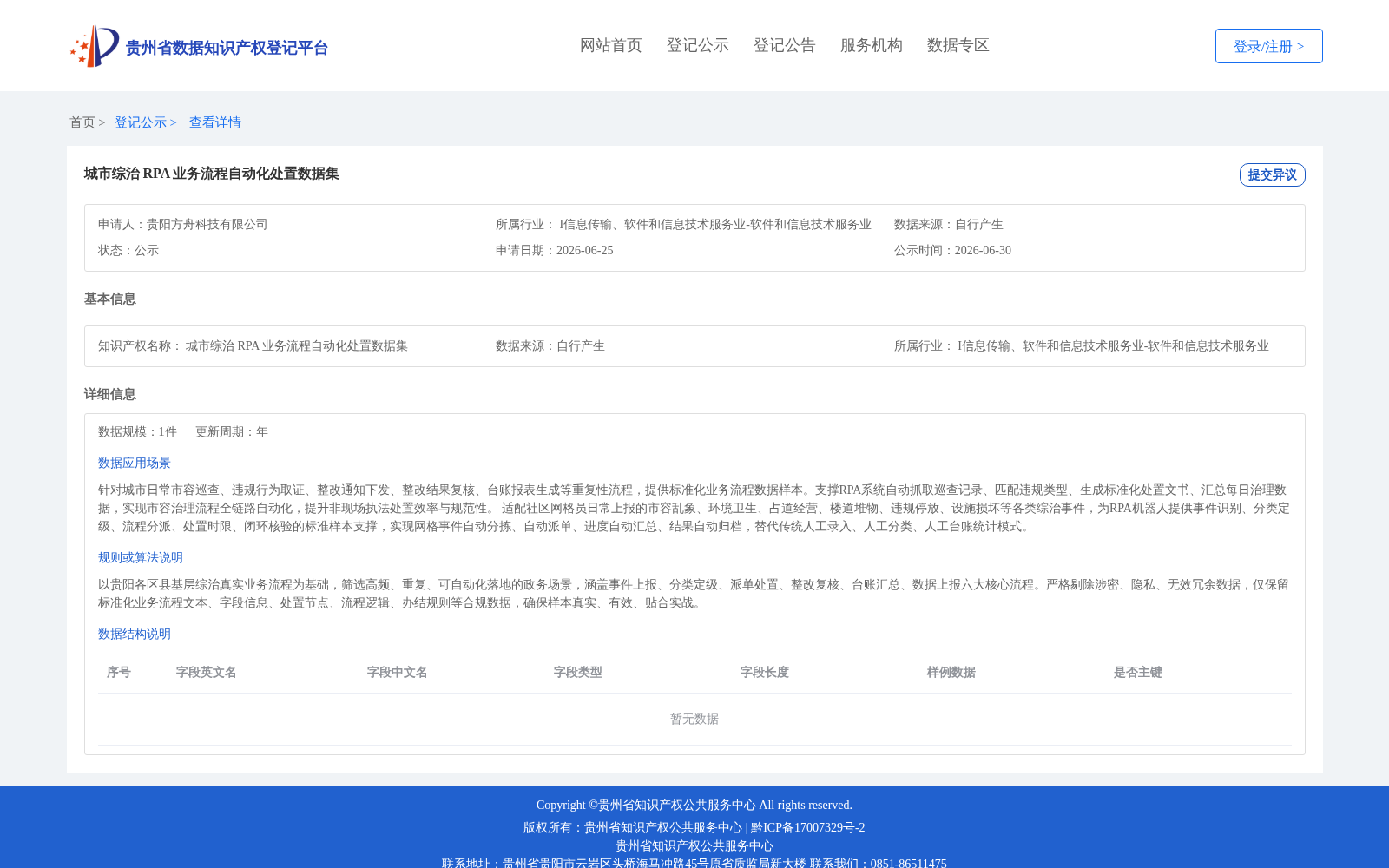
Task: Select the page heading 城市综治 RPA 业务流程自动化处置数据集
Action: point(212,174)
